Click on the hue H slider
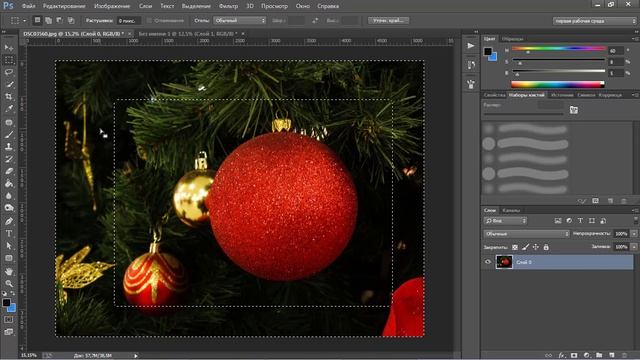Screen dimensions: 640x360 point(558,49)
